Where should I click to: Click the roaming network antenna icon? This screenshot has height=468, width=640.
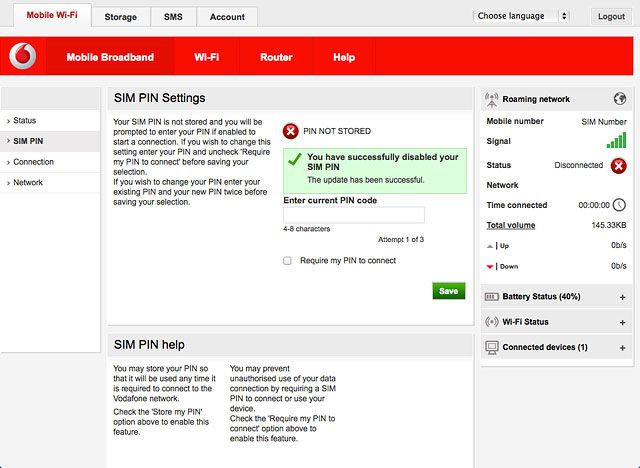click(x=491, y=99)
